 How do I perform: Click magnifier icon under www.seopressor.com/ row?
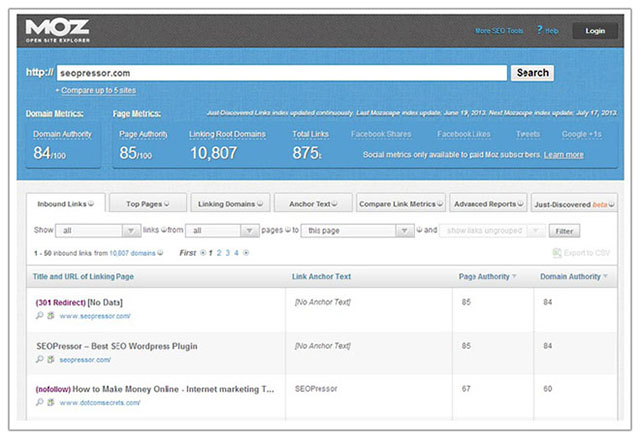40,315
